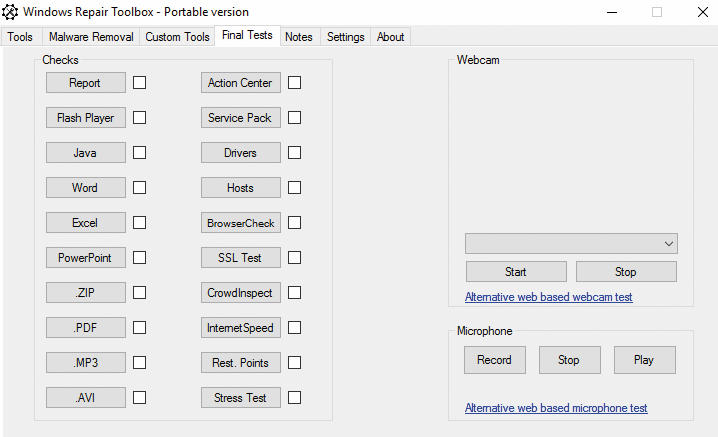Click the Word test button
Image resolution: width=718 pixels, height=437 pixels.
tap(86, 188)
